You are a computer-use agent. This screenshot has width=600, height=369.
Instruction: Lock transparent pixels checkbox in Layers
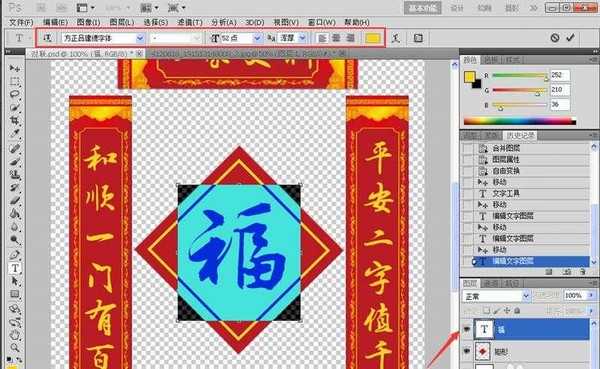(486, 311)
